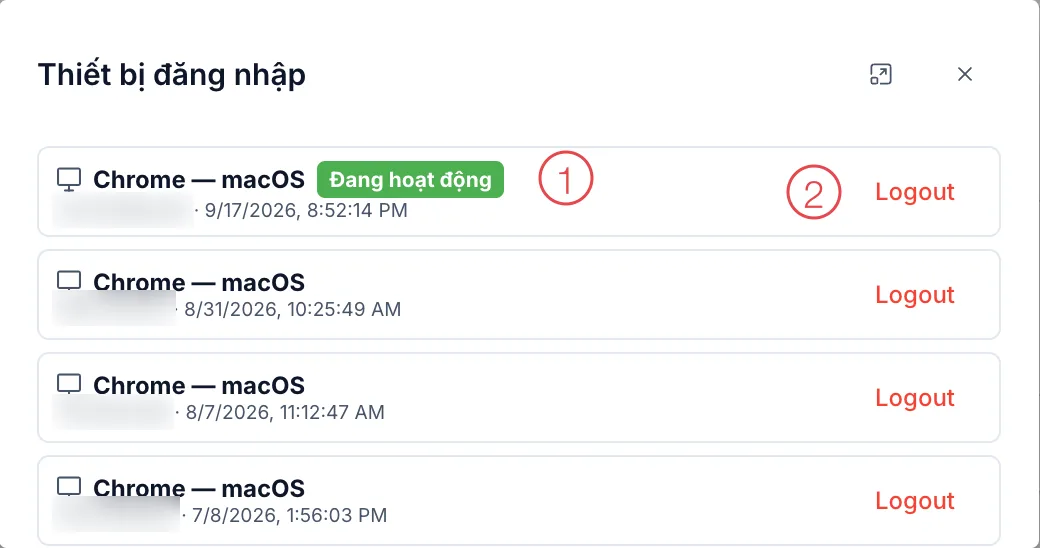1040x548 pixels.
Task: Click timestamp 7/8/2026, 1:56:03 PM
Action: (x=289, y=515)
